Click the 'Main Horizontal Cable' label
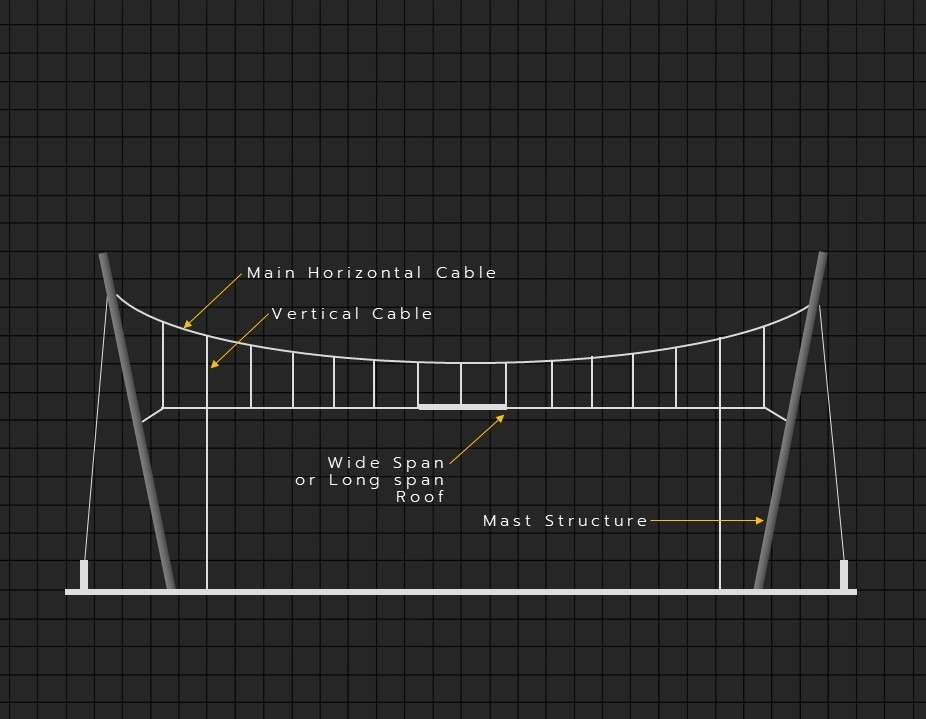The image size is (926, 719). pyautogui.click(x=371, y=273)
